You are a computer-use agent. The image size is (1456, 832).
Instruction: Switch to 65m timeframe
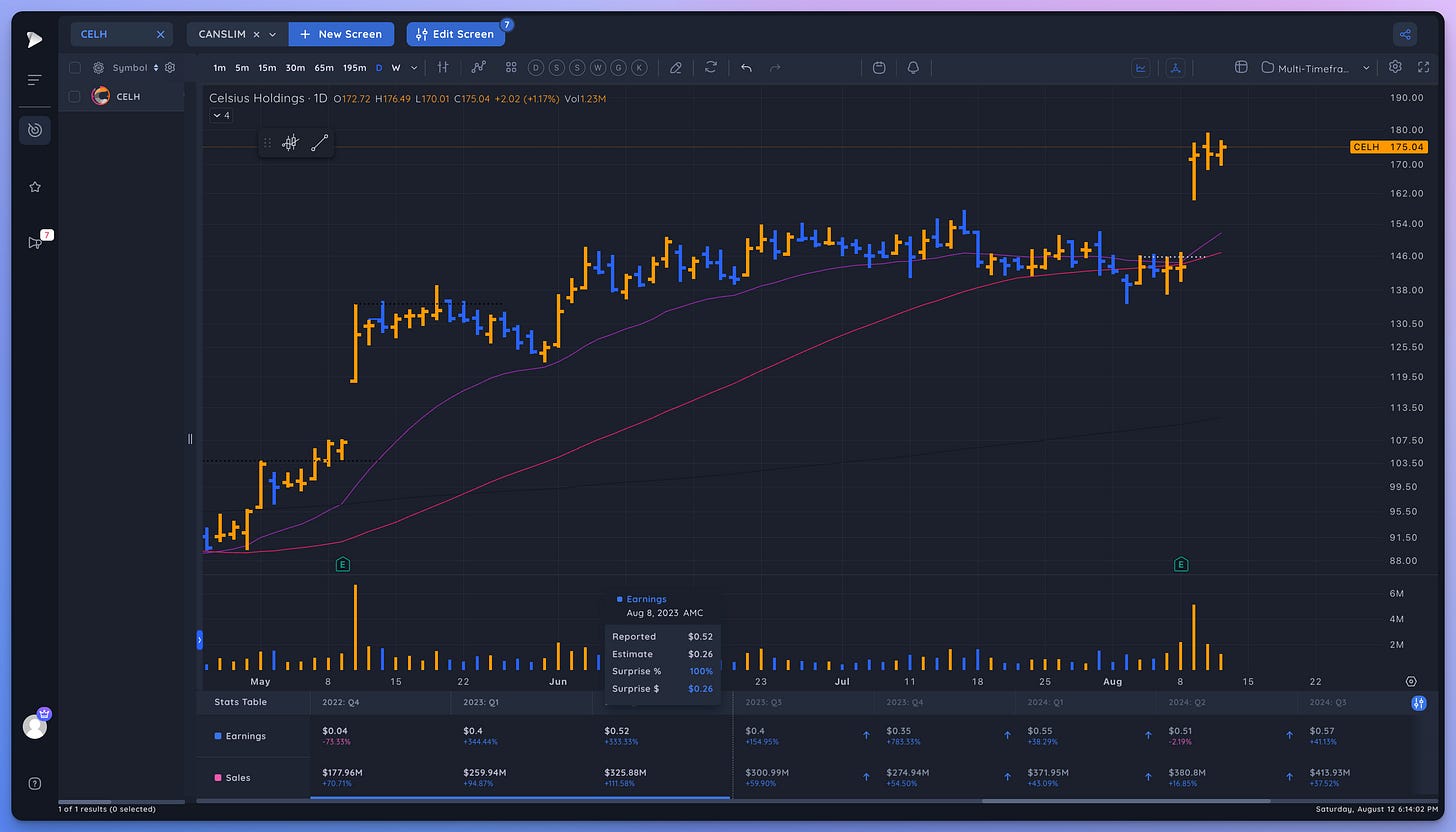(323, 68)
